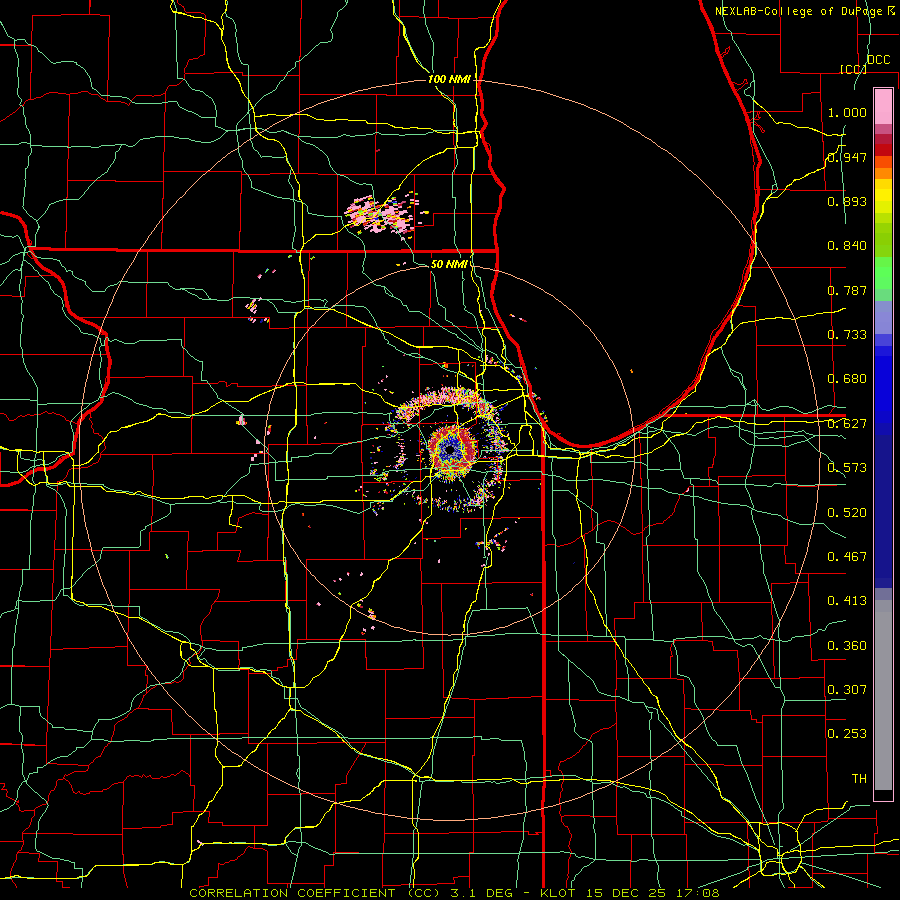The height and width of the screenshot is (900, 900).
Task: Click the 0.680 scale value
Action: (847, 379)
